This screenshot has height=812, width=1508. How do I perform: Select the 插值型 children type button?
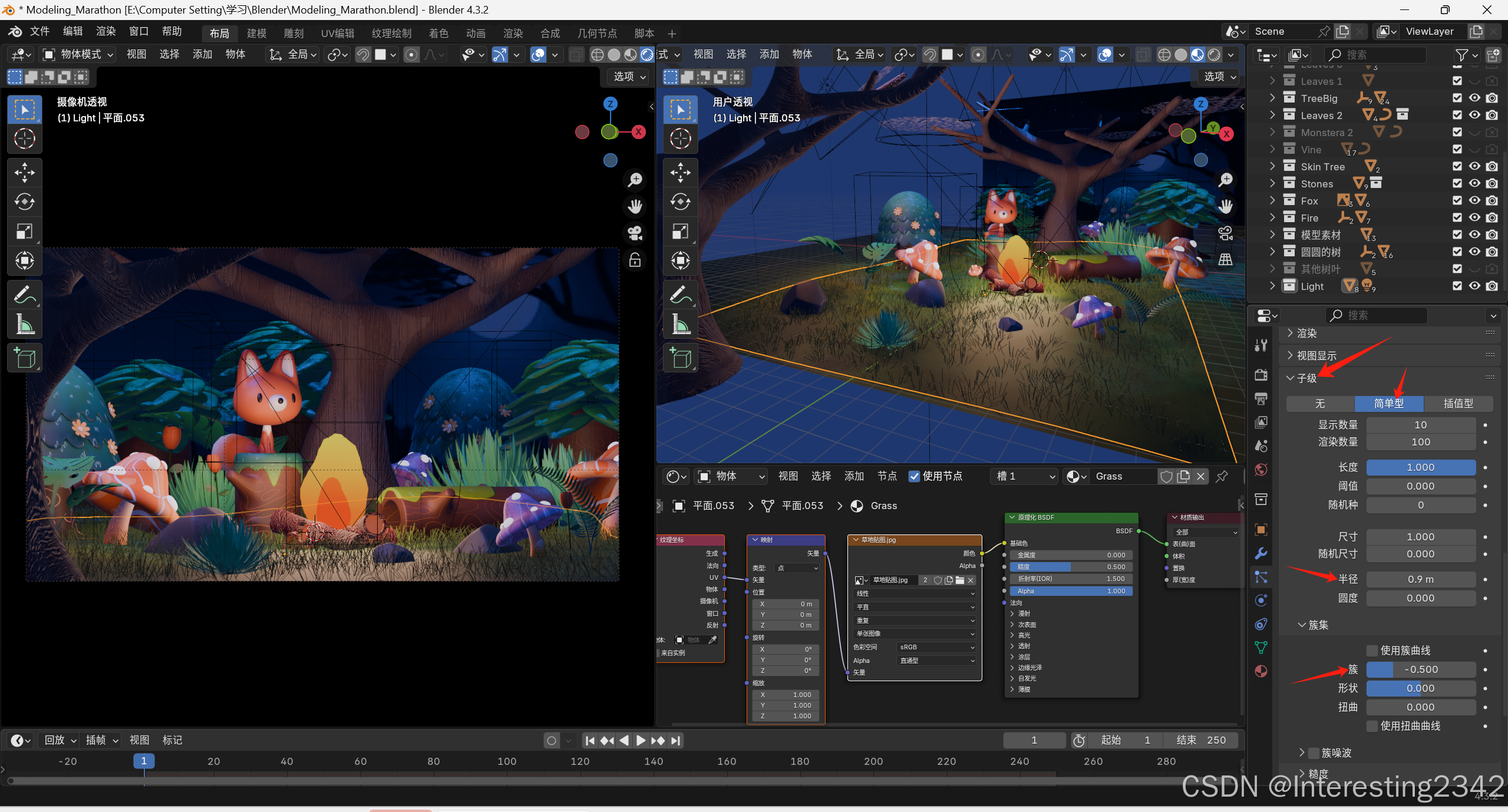[x=1457, y=404]
